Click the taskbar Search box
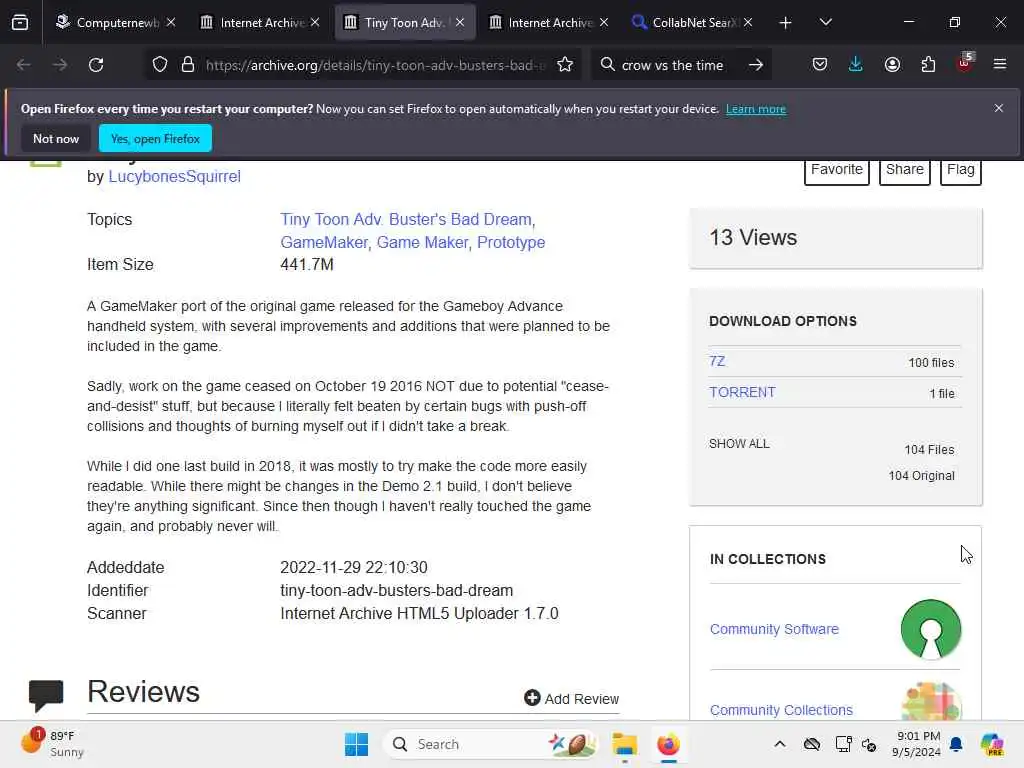Image resolution: width=1024 pixels, height=768 pixels. [490, 744]
